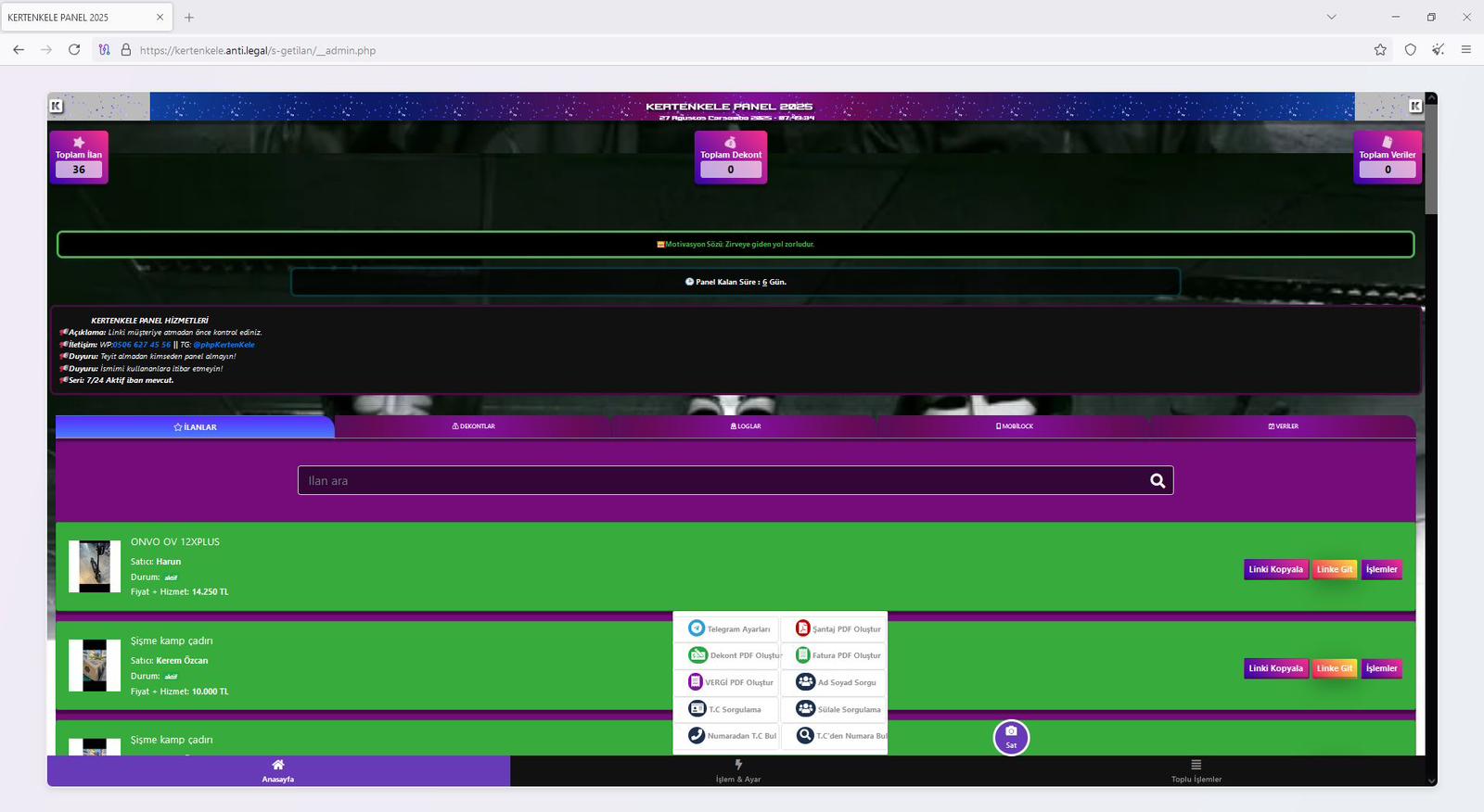Expand İşlemler for the Kerem Özcan listing
The image size is (1484, 812).
[x=1381, y=668]
